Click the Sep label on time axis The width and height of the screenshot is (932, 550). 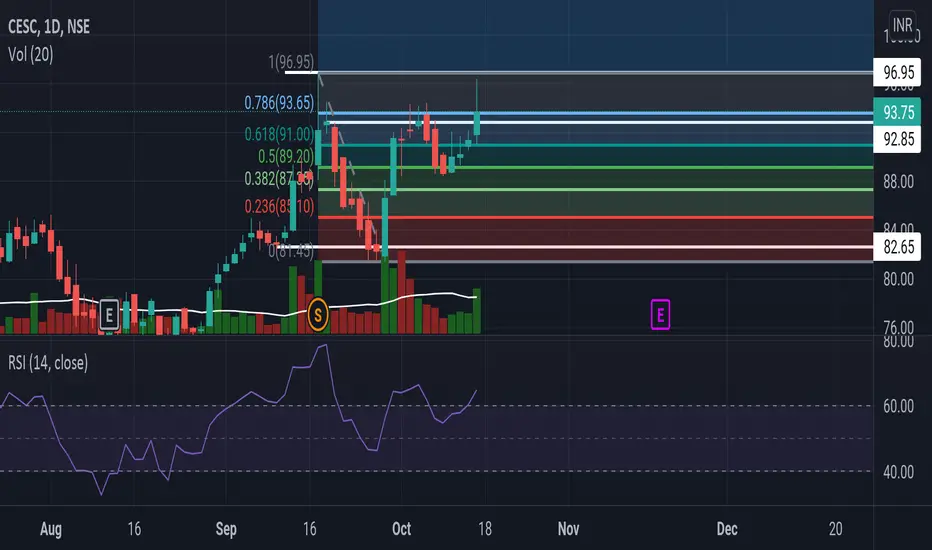[x=226, y=529]
